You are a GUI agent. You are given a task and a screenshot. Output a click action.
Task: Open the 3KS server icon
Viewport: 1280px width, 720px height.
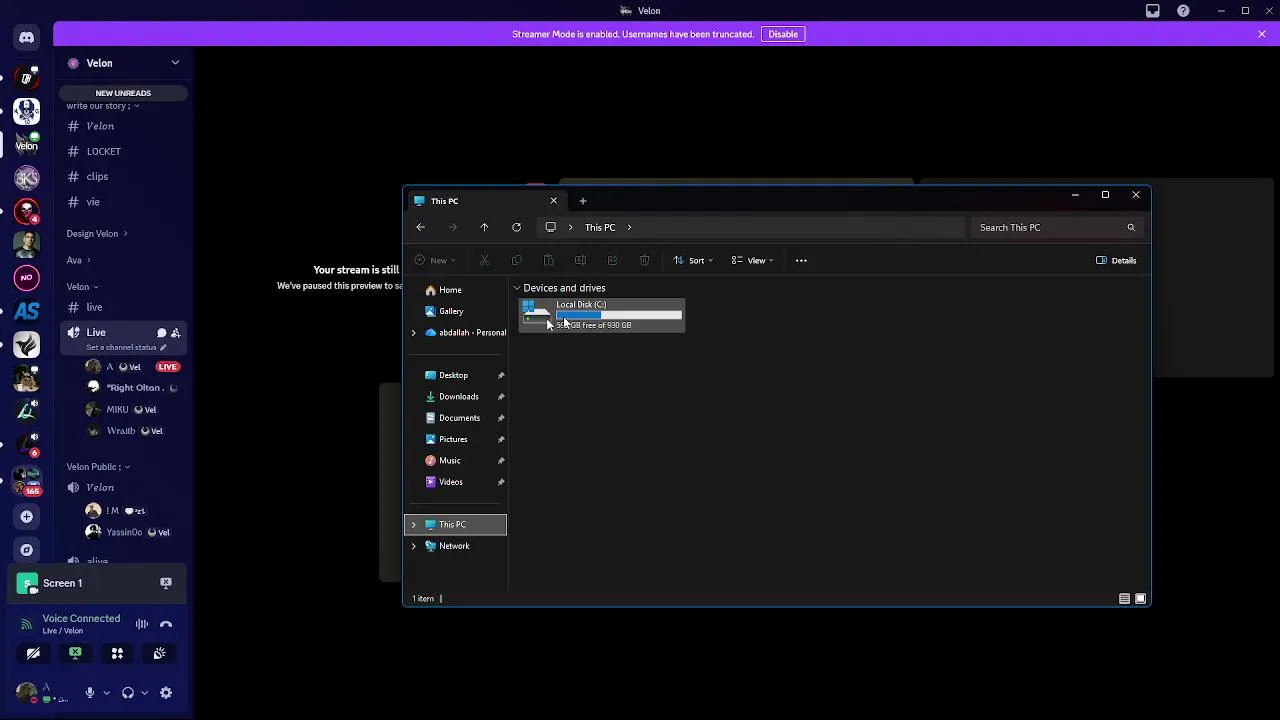(27, 178)
